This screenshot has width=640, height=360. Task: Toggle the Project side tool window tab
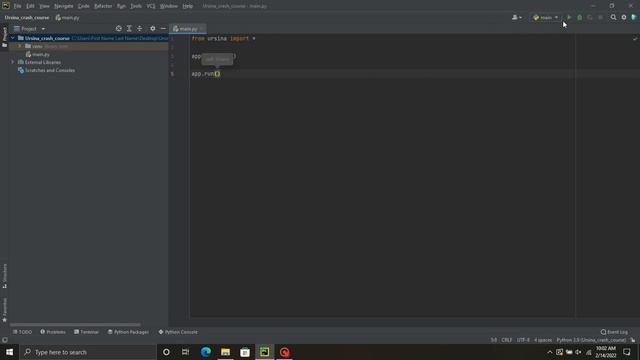click(4, 37)
